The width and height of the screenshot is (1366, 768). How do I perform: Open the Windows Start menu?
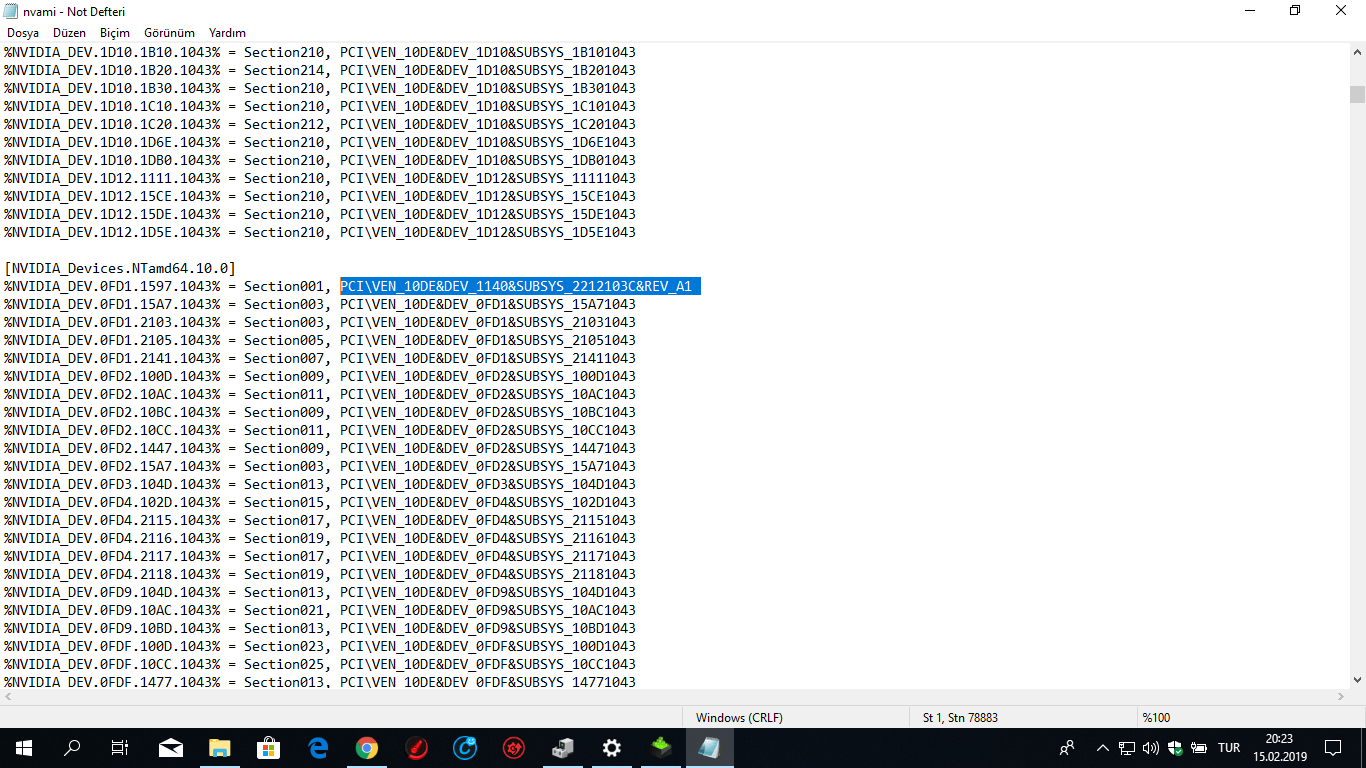tap(24, 747)
